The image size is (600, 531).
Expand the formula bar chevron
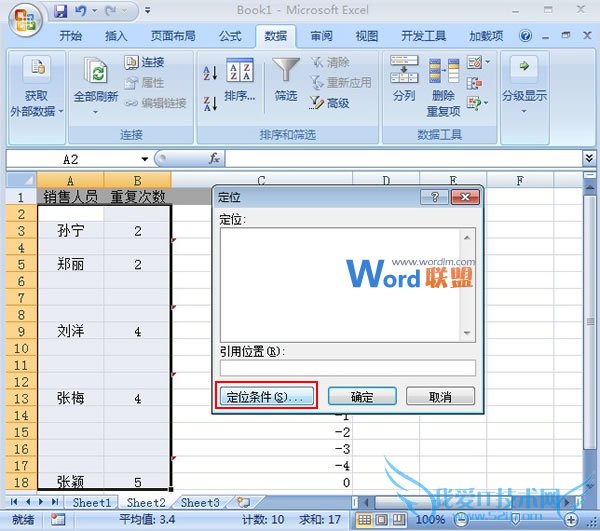[589, 158]
